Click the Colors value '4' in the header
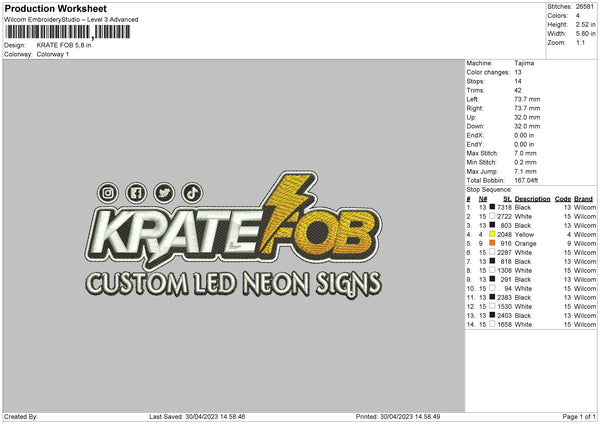 point(577,16)
